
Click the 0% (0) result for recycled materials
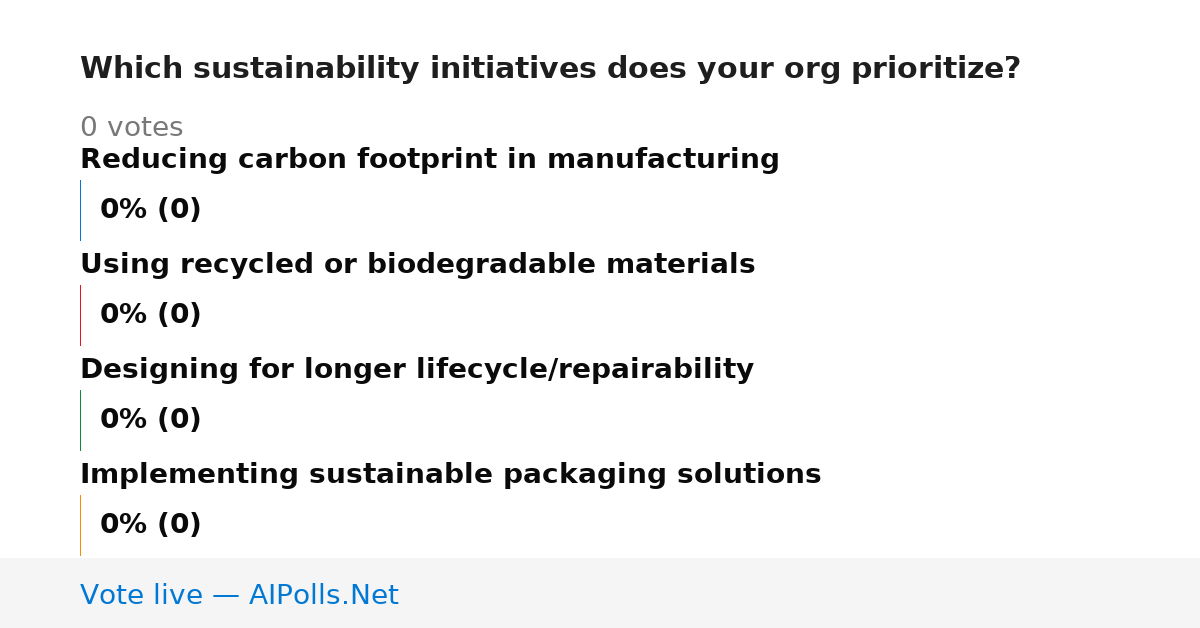tap(150, 315)
